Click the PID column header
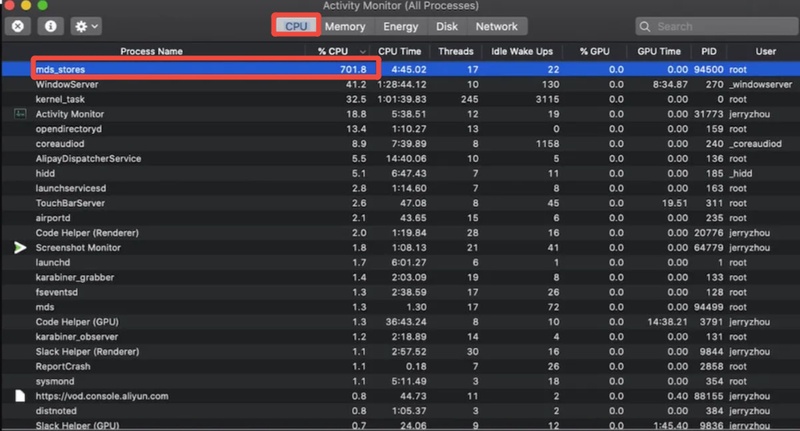 pyautogui.click(x=709, y=51)
